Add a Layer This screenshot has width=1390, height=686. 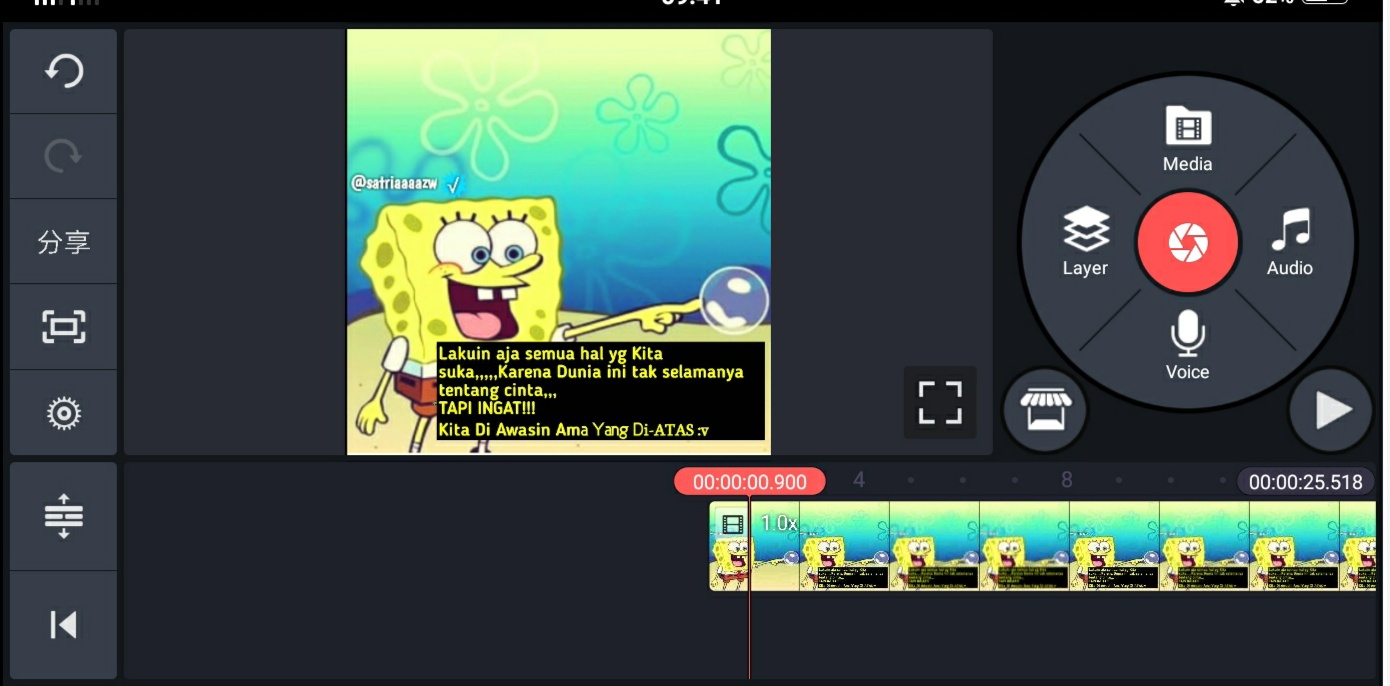click(1085, 241)
